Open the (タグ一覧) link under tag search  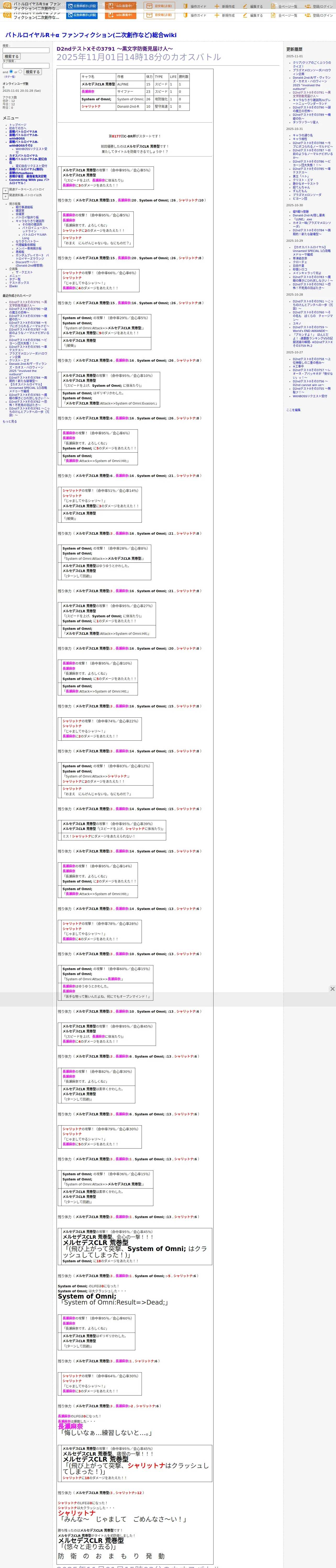click(x=9, y=77)
